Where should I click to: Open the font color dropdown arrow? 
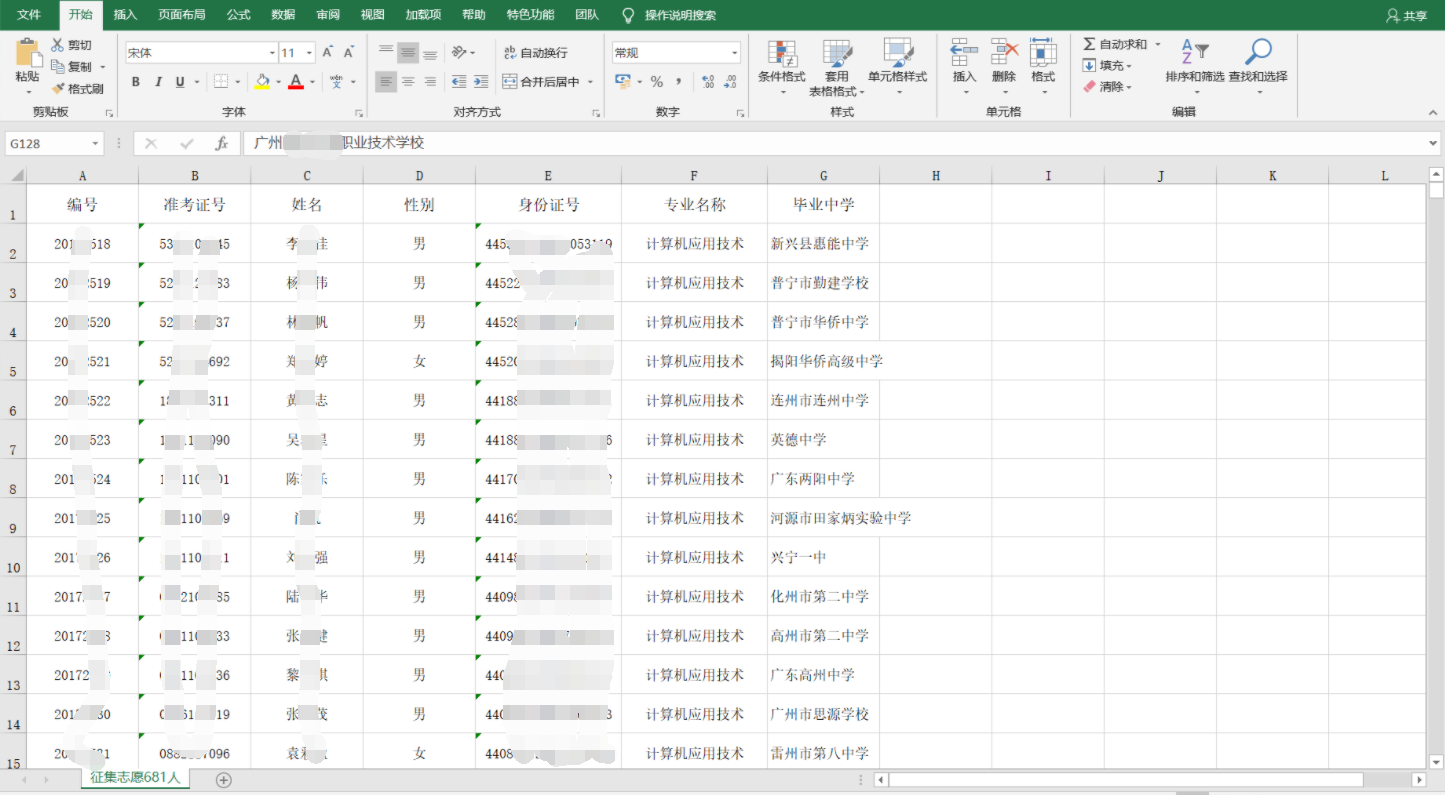point(312,82)
